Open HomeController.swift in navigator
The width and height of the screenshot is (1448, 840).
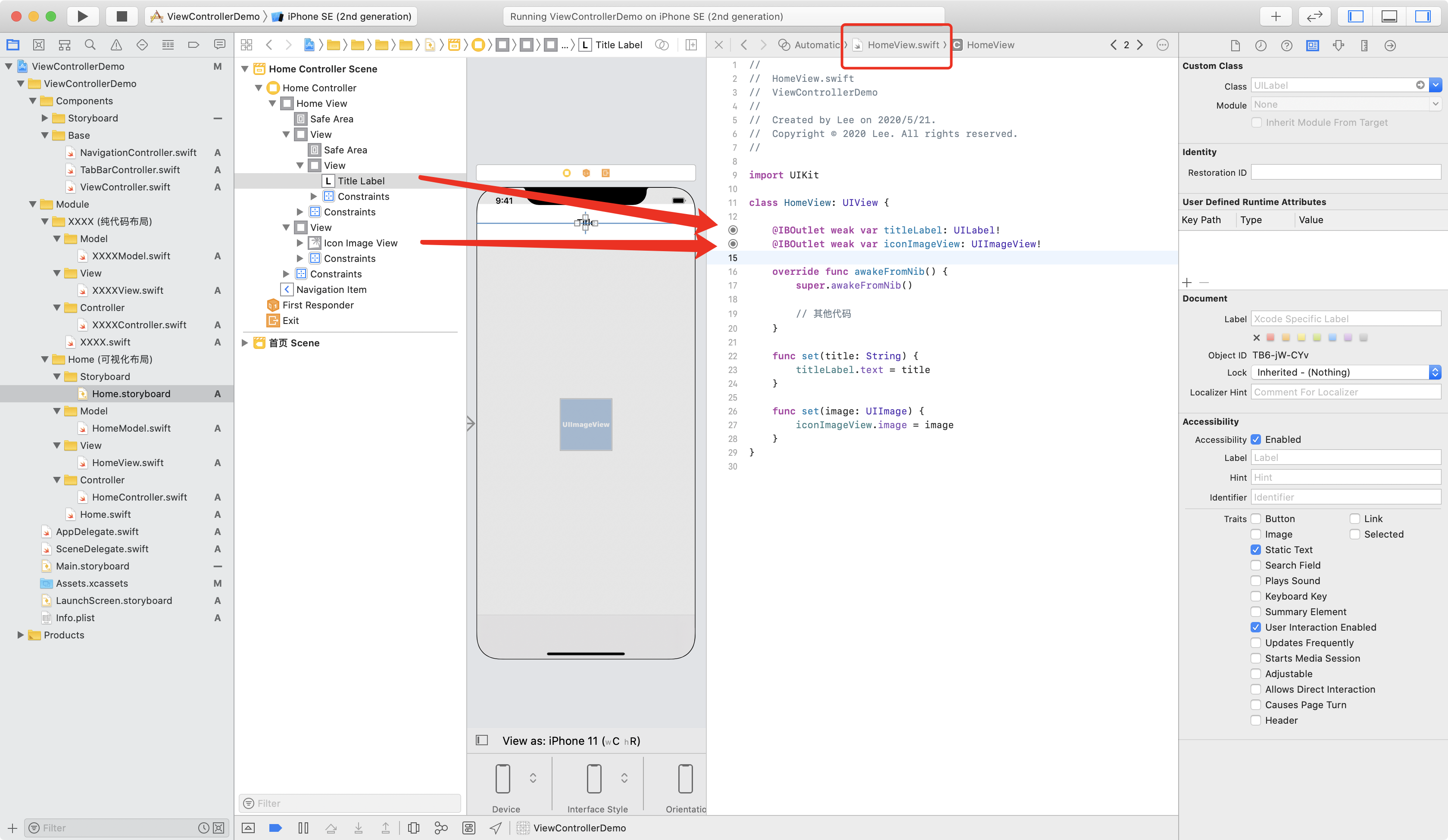click(x=139, y=497)
